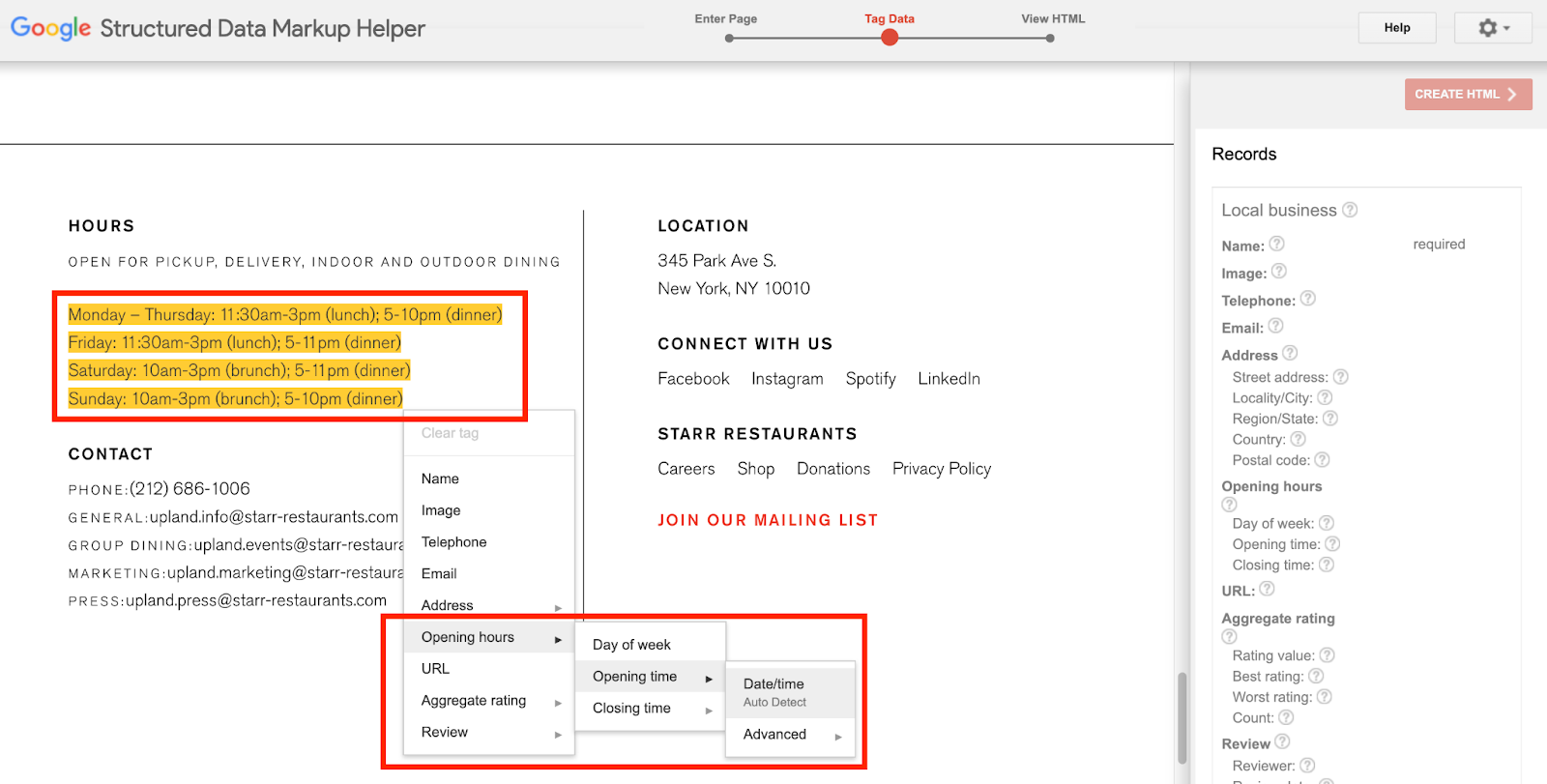Expand the Address submenu
The height and width of the screenshot is (784, 1547).
click(489, 606)
